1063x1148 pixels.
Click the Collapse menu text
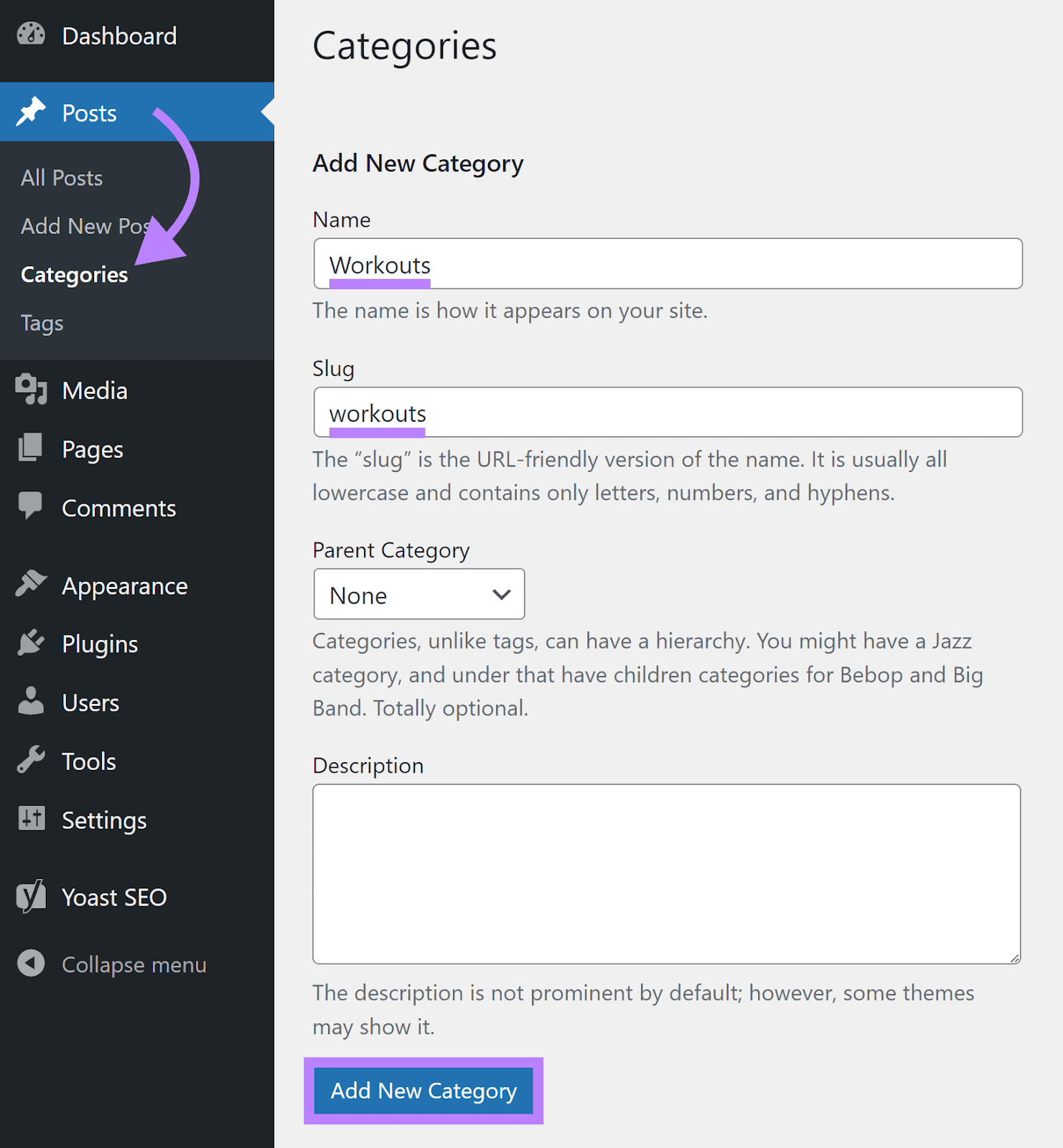click(134, 966)
